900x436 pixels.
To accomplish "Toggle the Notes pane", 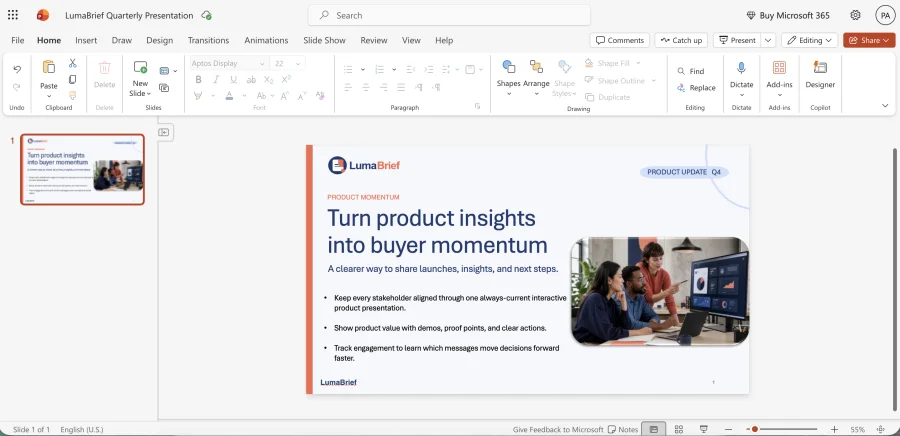I will click(623, 429).
